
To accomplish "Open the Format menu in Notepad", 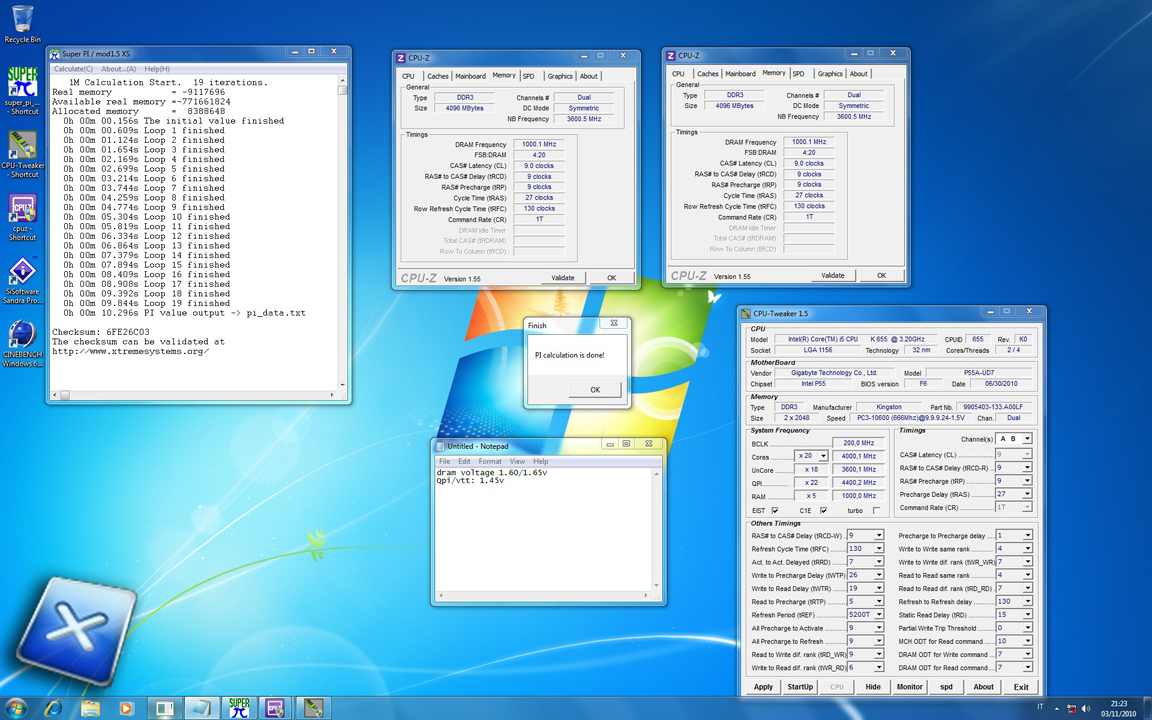I will [490, 461].
